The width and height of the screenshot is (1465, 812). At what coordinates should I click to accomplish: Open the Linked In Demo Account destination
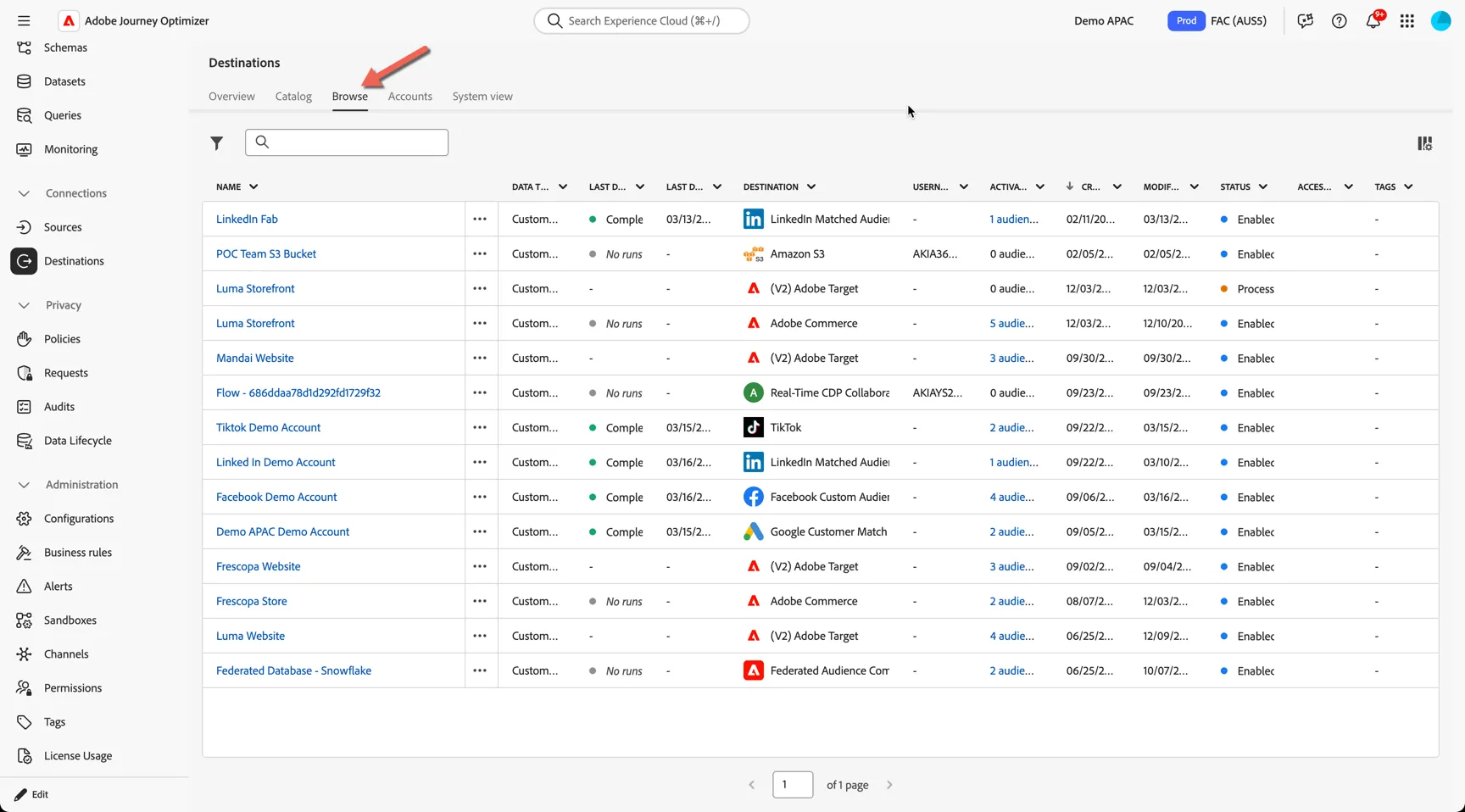pyautogui.click(x=276, y=462)
